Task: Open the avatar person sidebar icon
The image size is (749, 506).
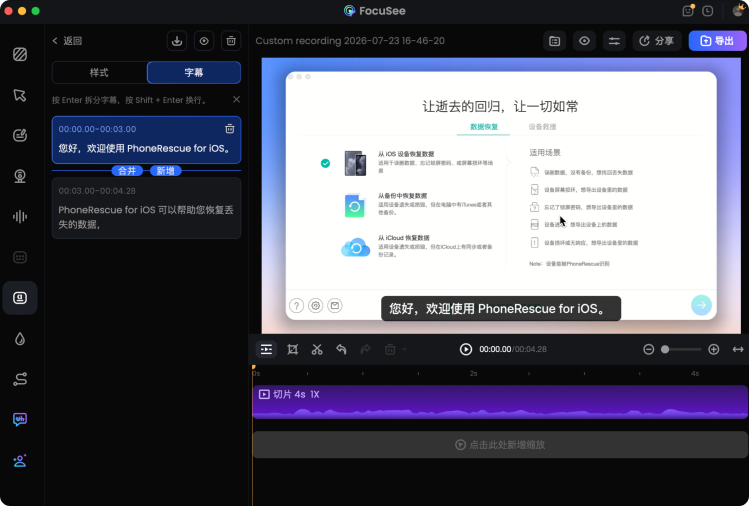Action: pyautogui.click(x=20, y=461)
